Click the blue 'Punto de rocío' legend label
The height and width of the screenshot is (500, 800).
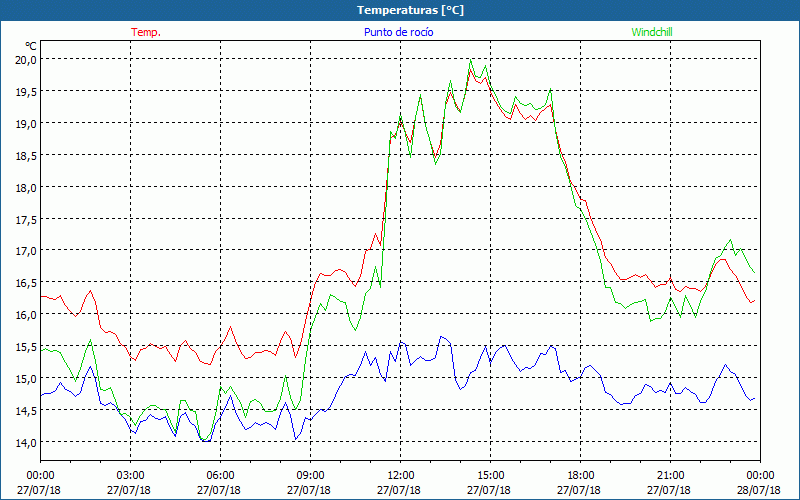click(398, 32)
